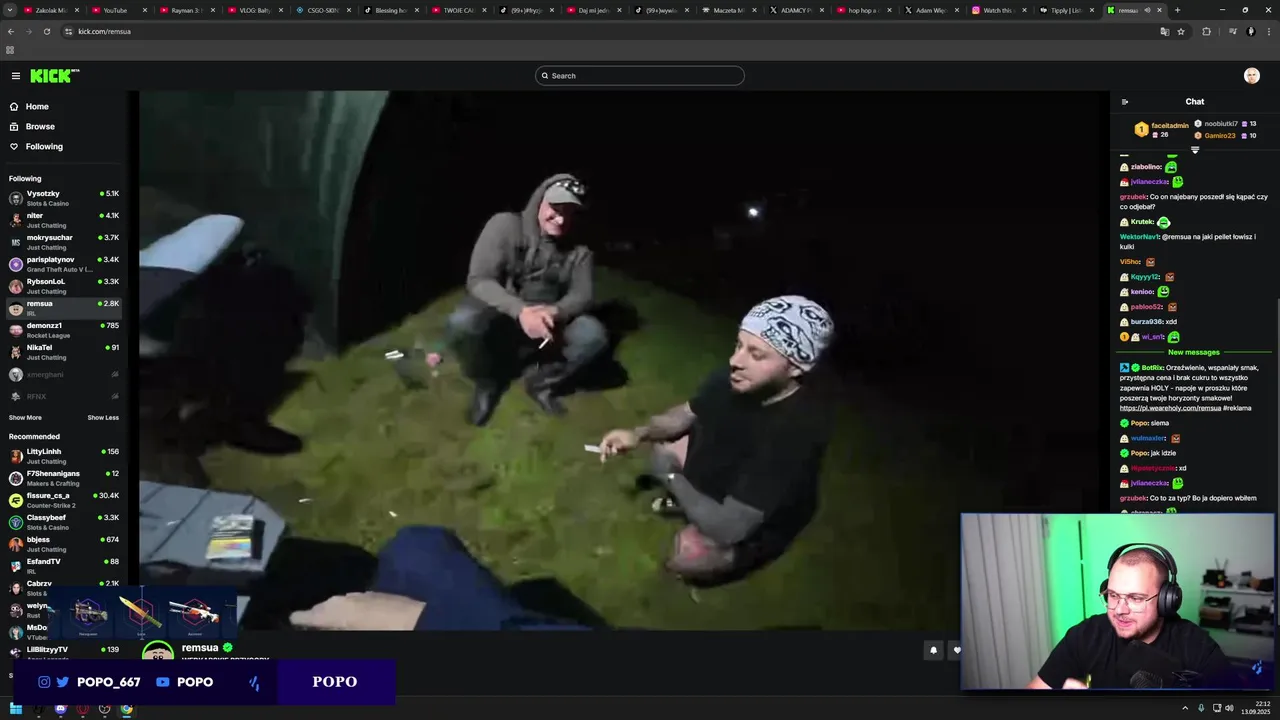The width and height of the screenshot is (1280, 720).
Task: Open browser extensions puzzle icon
Action: pyautogui.click(x=1206, y=31)
